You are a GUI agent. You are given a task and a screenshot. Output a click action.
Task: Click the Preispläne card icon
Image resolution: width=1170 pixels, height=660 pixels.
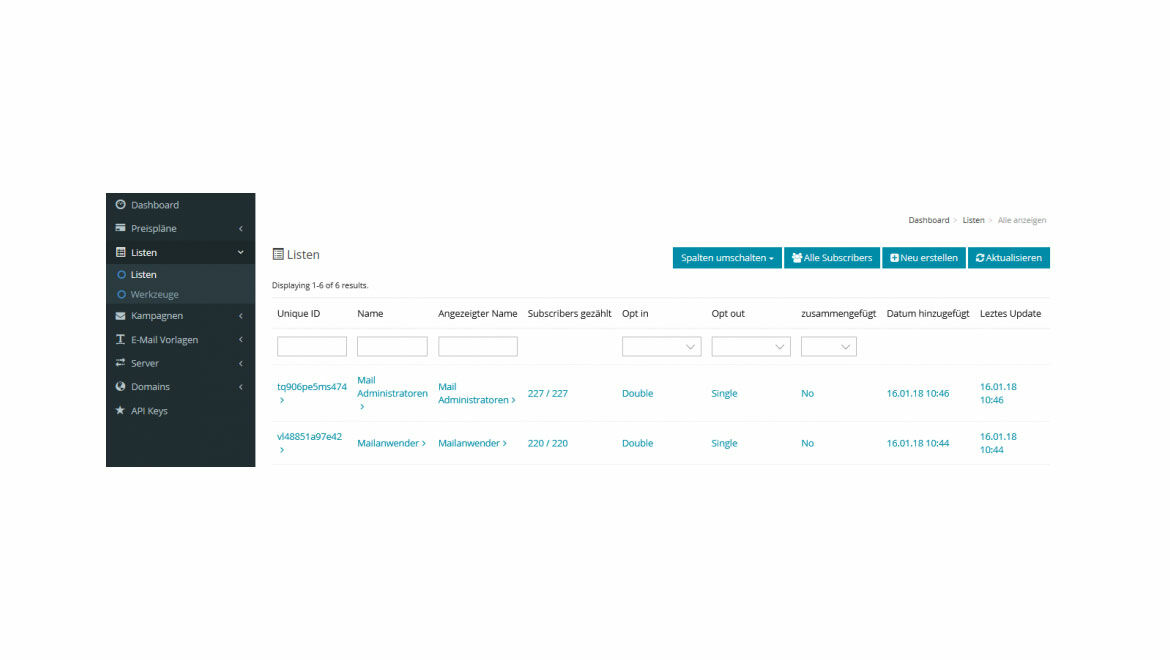coord(120,228)
